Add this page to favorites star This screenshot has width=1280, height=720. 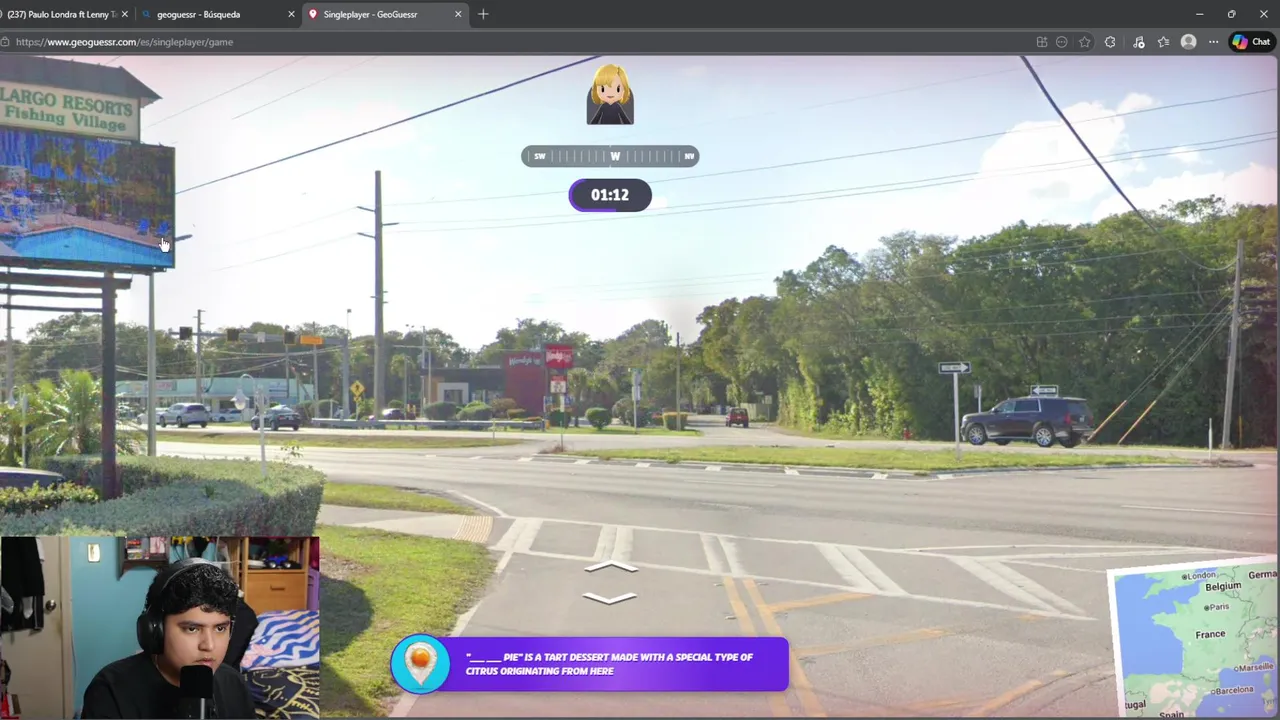click(x=1085, y=42)
